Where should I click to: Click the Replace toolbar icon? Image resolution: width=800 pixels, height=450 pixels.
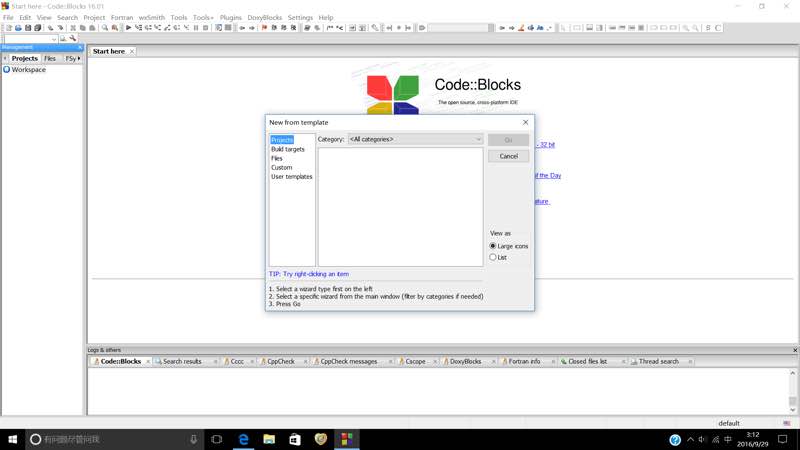click(x=115, y=28)
